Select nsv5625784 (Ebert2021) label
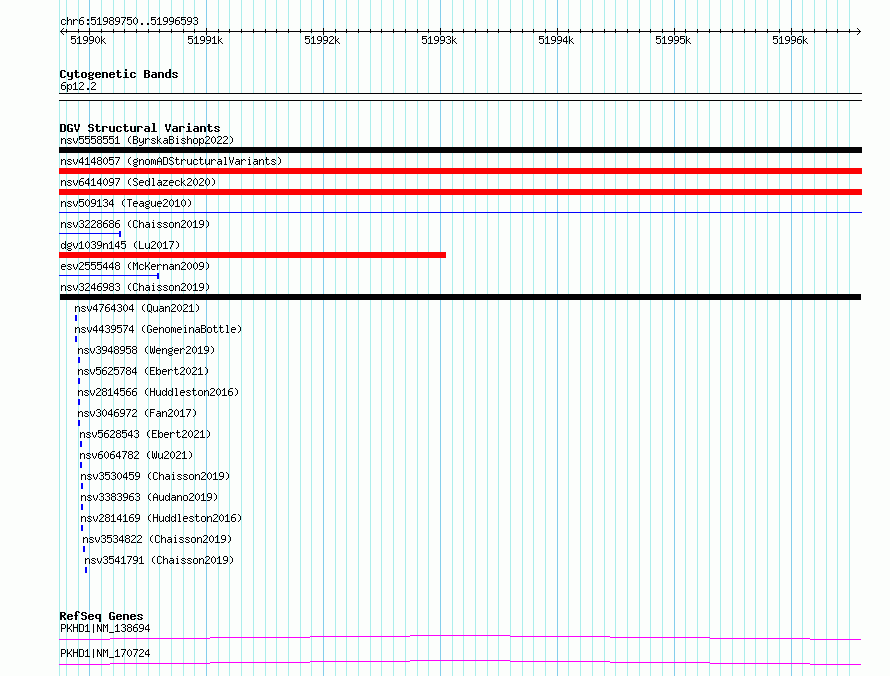 point(143,371)
